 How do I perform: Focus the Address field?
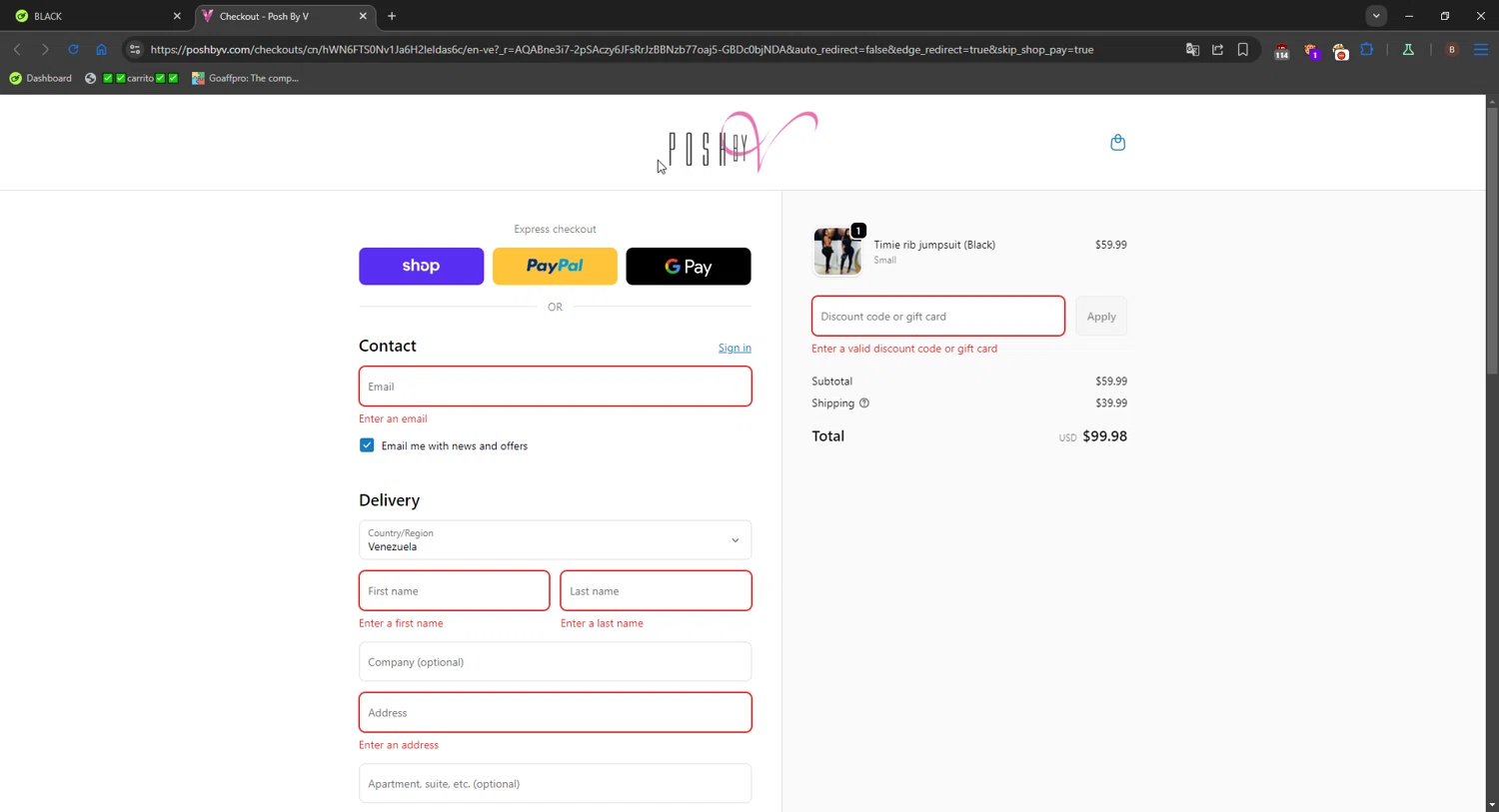tap(555, 712)
